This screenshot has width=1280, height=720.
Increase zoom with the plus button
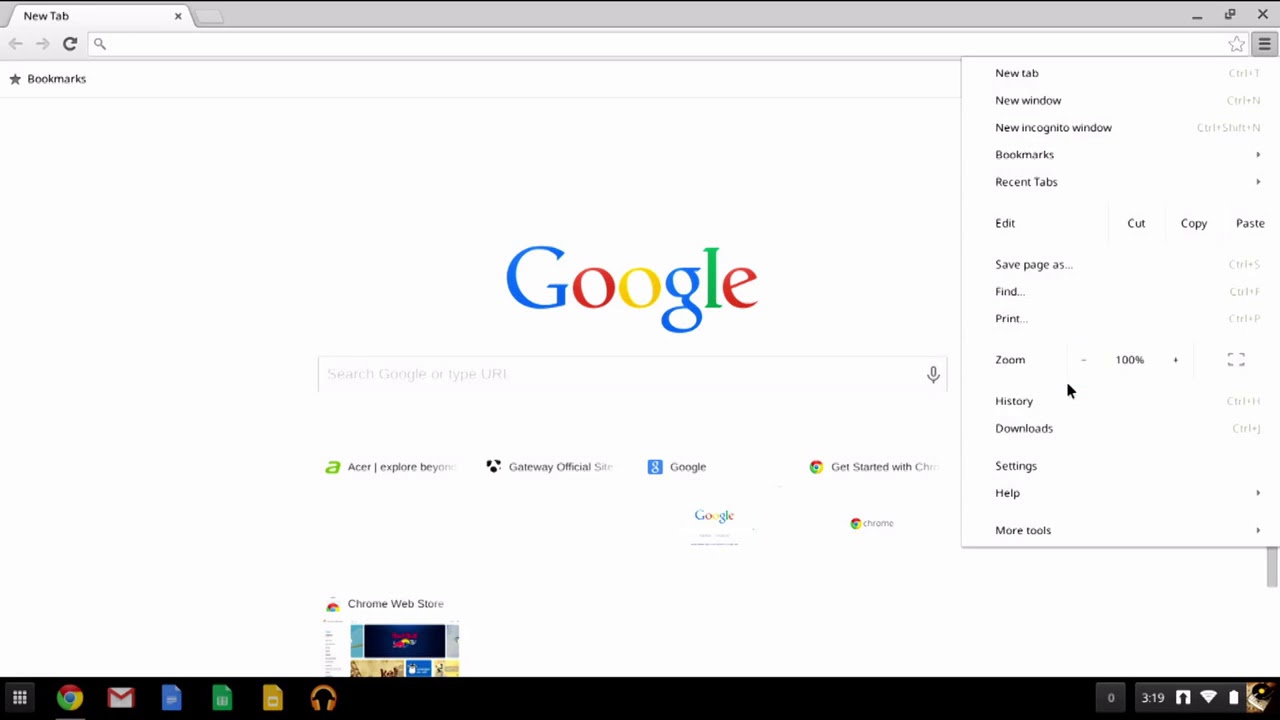tap(1175, 360)
